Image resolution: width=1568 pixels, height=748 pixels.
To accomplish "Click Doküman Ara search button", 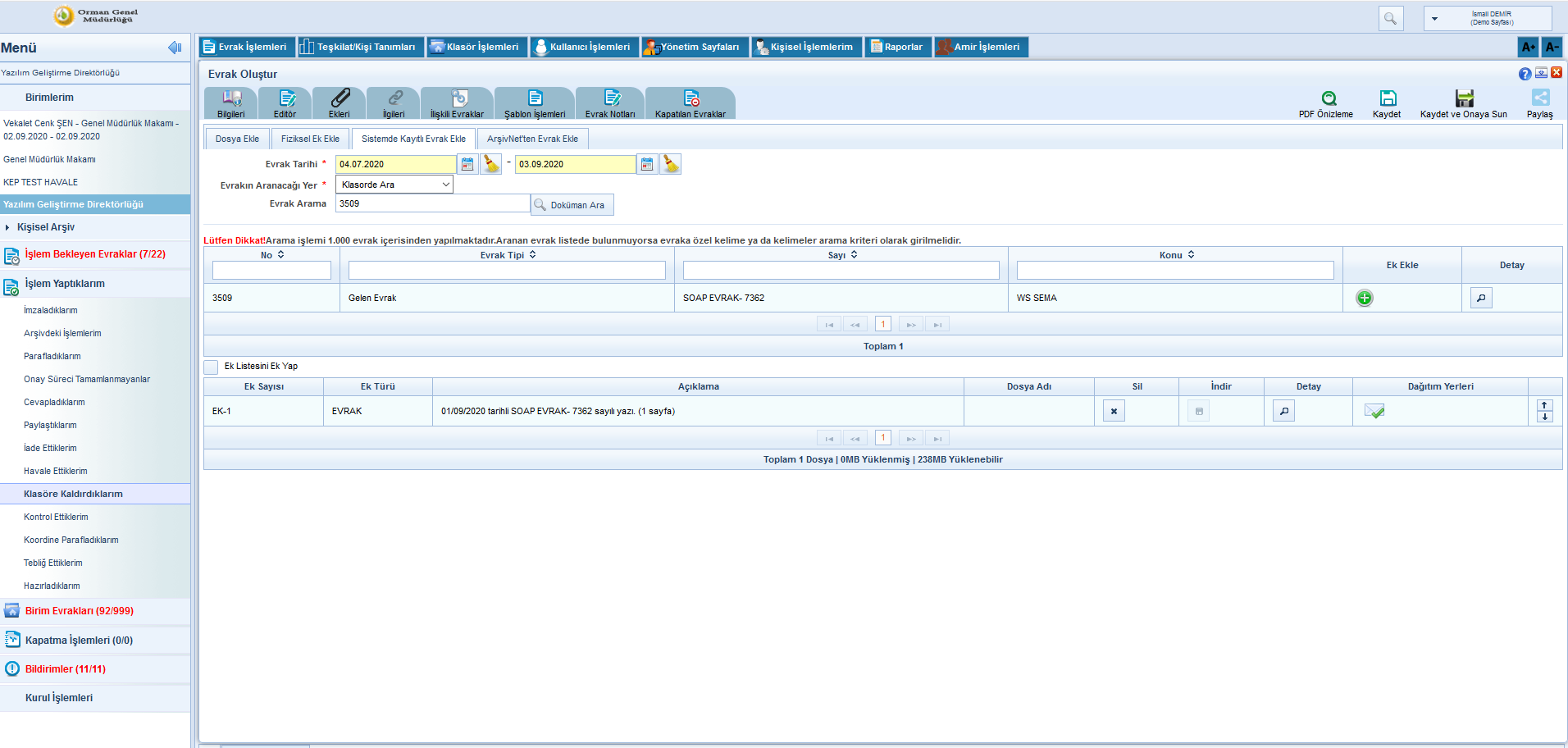I will (572, 205).
